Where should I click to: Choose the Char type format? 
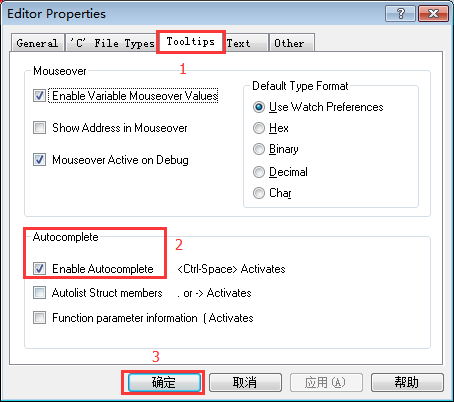pos(259,193)
